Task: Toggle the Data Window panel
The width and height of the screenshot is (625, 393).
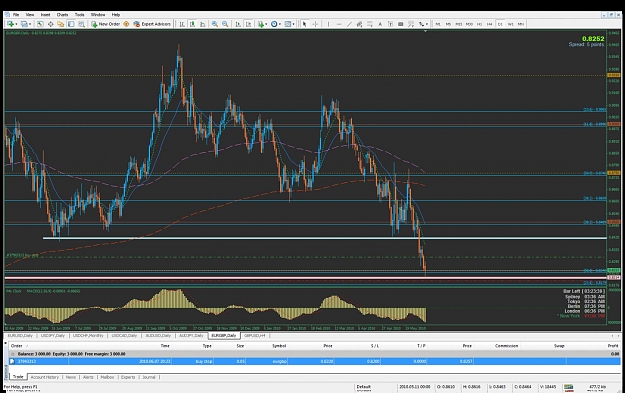Action: point(51,24)
